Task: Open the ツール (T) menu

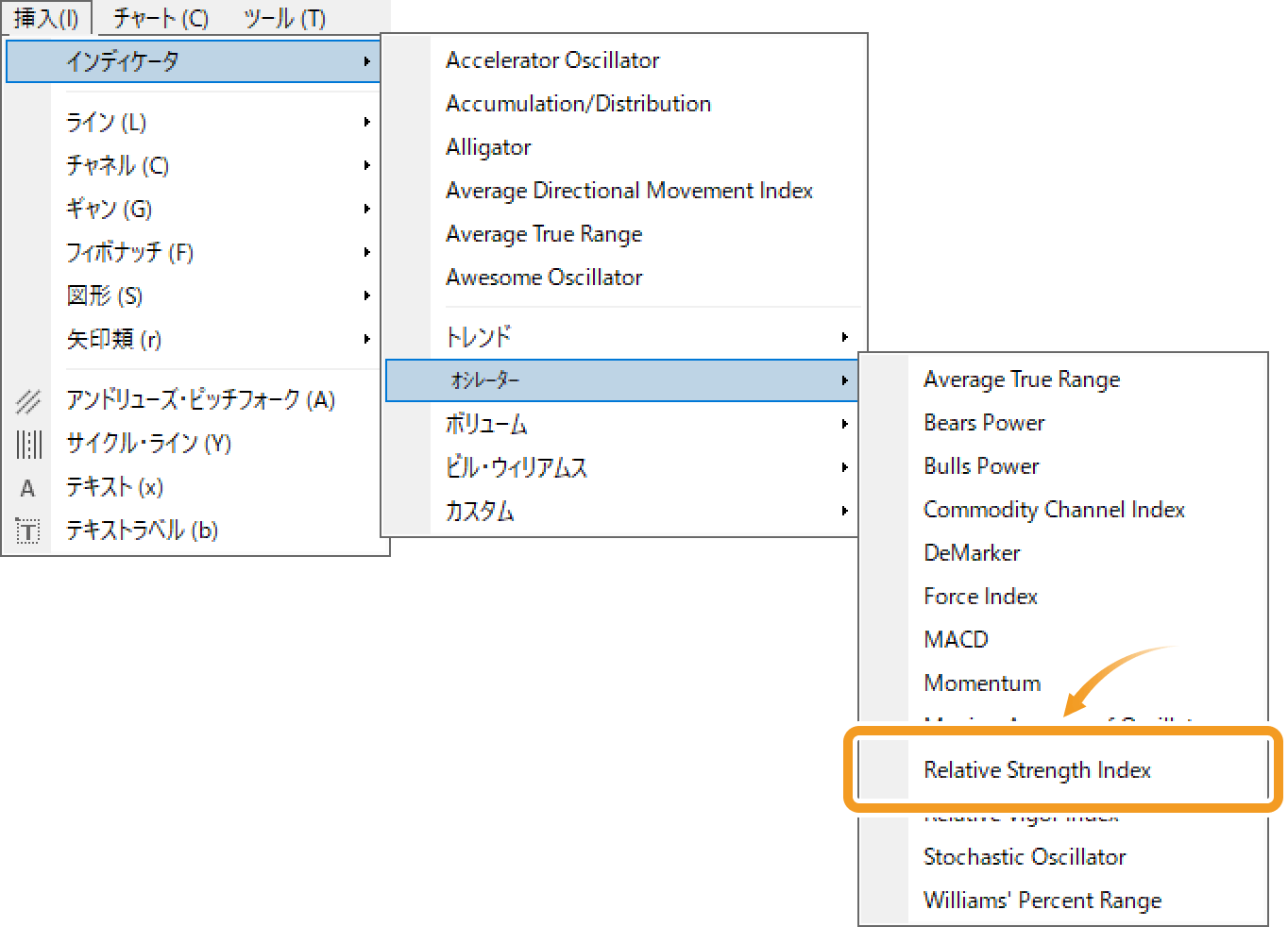Action: [x=285, y=18]
